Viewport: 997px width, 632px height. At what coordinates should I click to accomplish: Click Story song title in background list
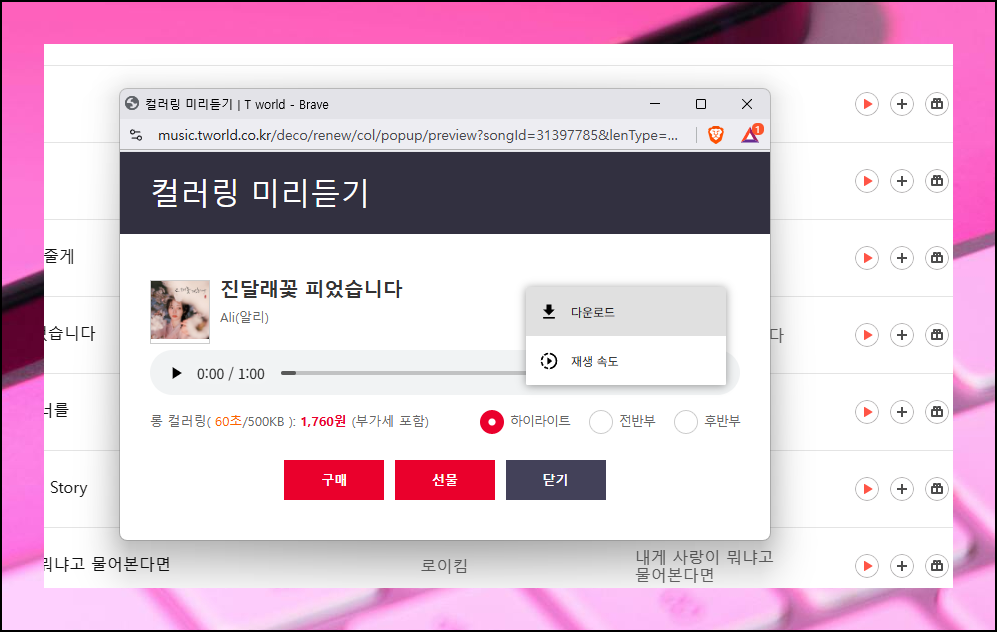(69, 488)
